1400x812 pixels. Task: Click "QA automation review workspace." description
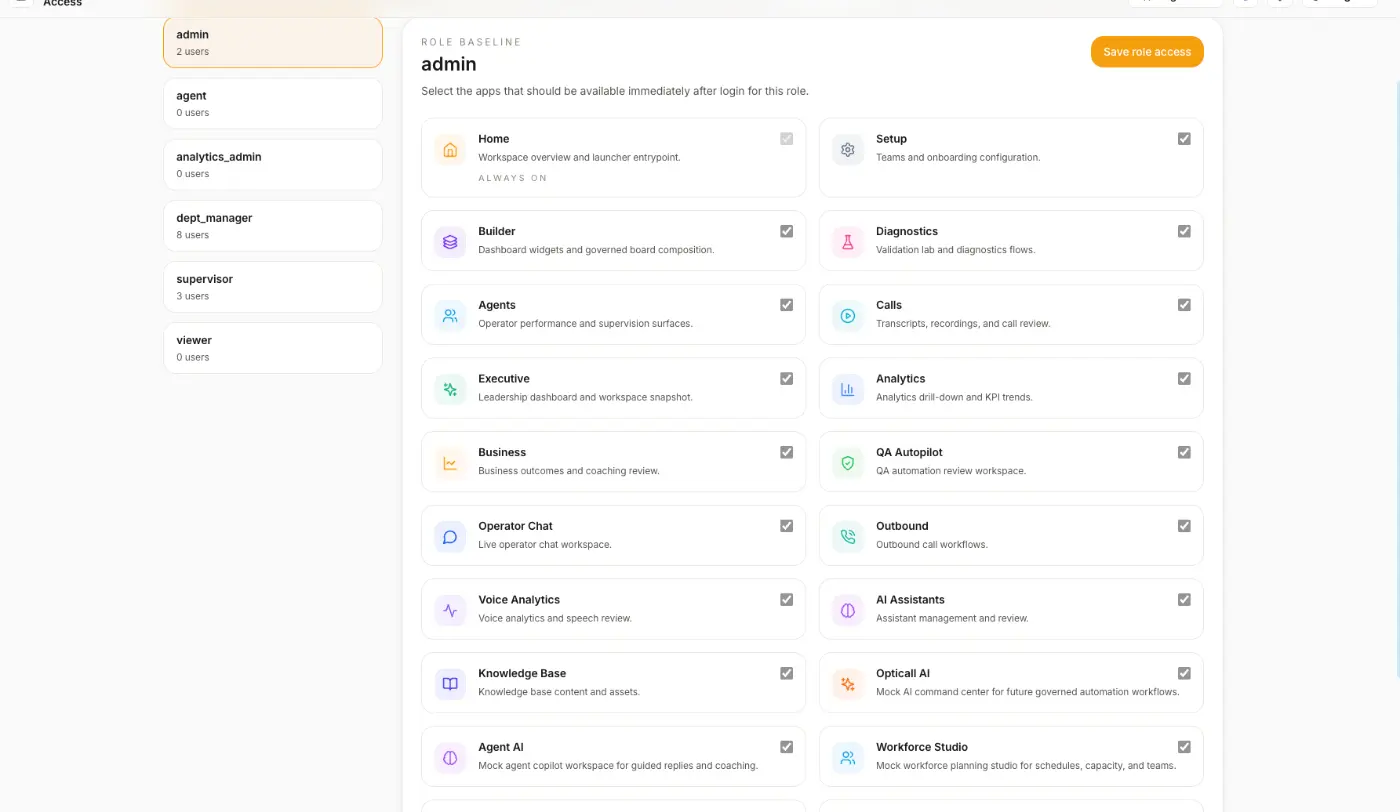tap(951, 470)
